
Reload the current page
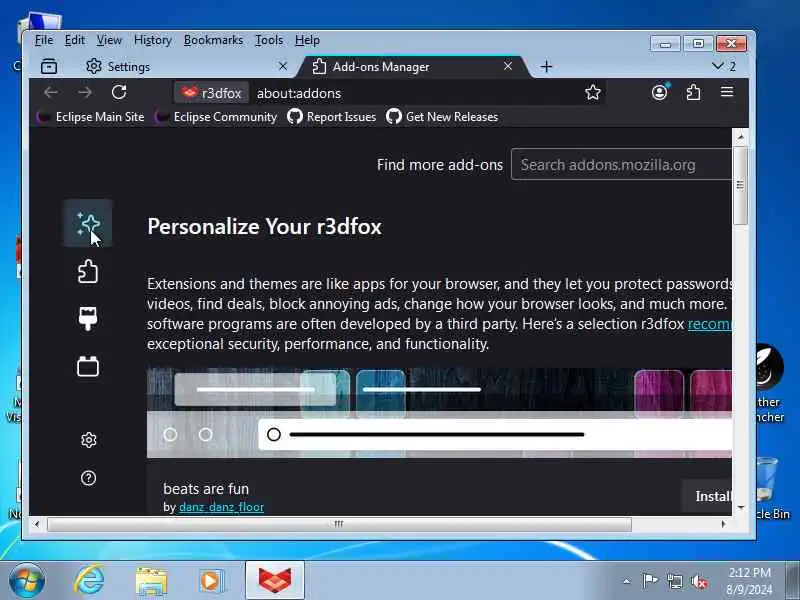coord(119,92)
